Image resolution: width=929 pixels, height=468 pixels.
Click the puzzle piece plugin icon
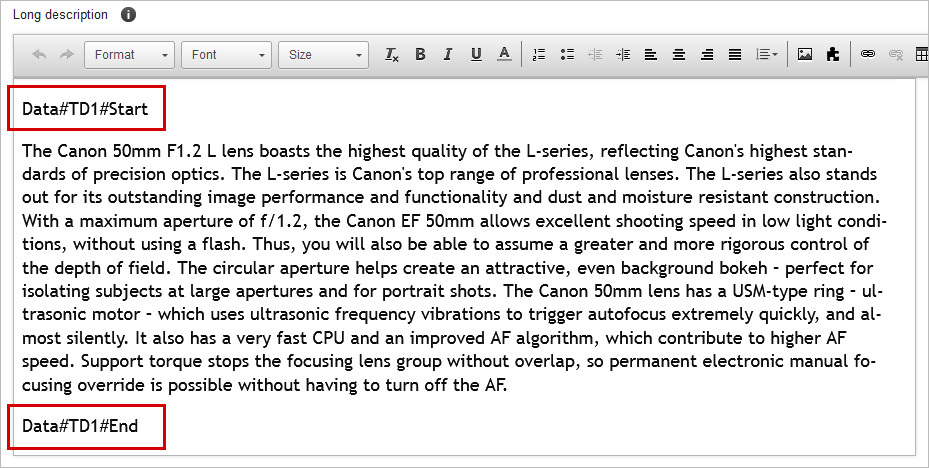pyautogui.click(x=832, y=55)
